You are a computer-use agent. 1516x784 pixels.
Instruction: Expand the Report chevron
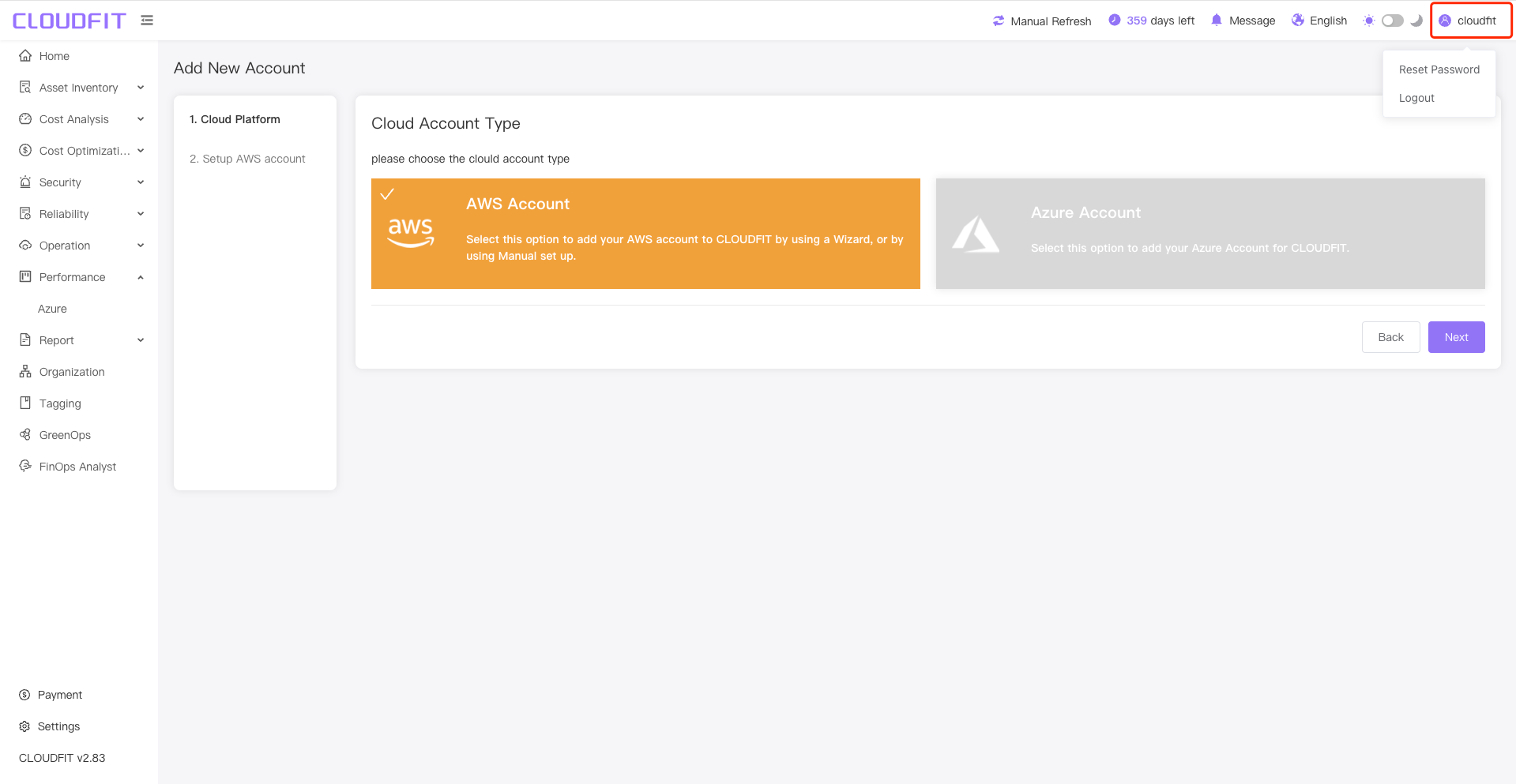coord(141,340)
